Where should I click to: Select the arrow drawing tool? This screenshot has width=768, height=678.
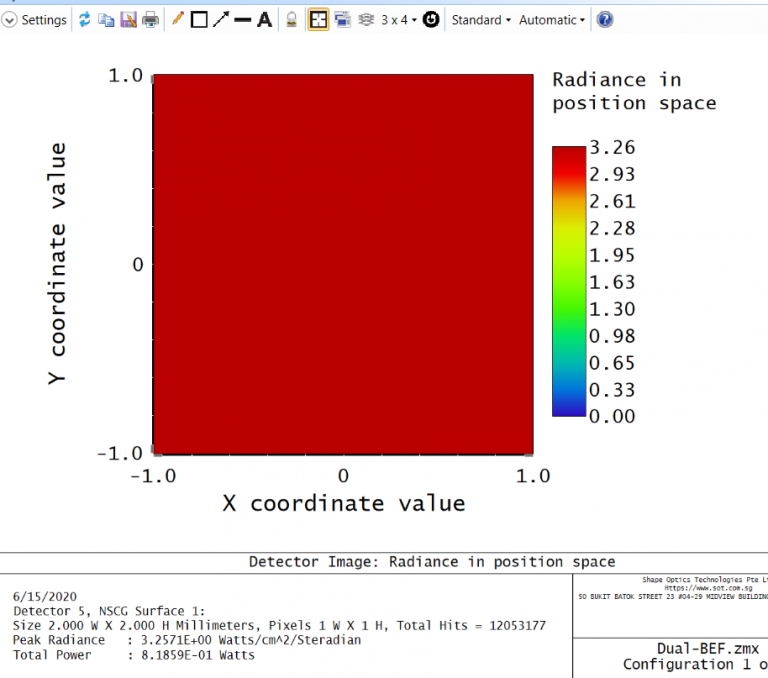221,20
